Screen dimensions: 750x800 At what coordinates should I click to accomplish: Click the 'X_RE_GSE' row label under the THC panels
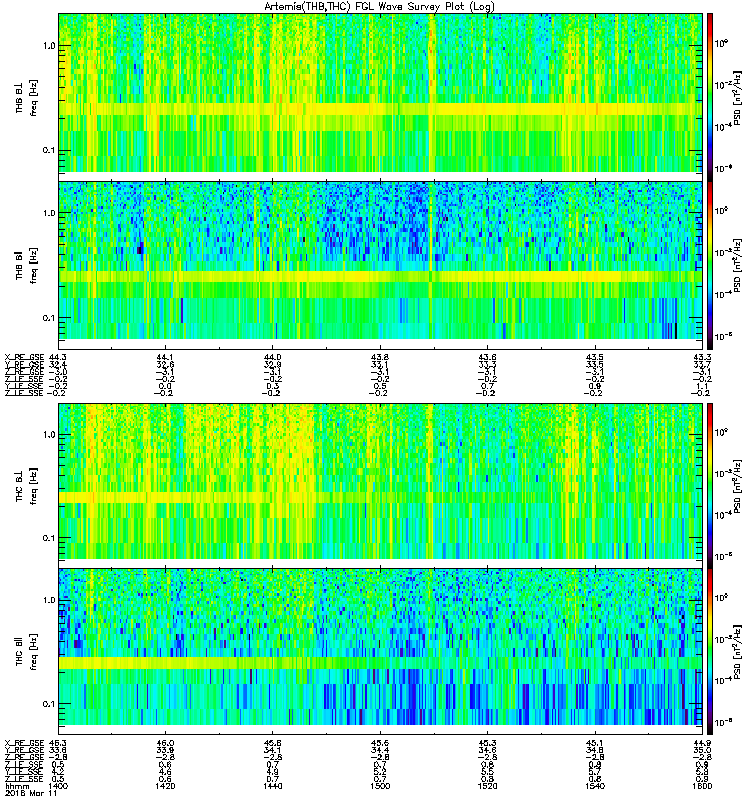(x=24, y=743)
